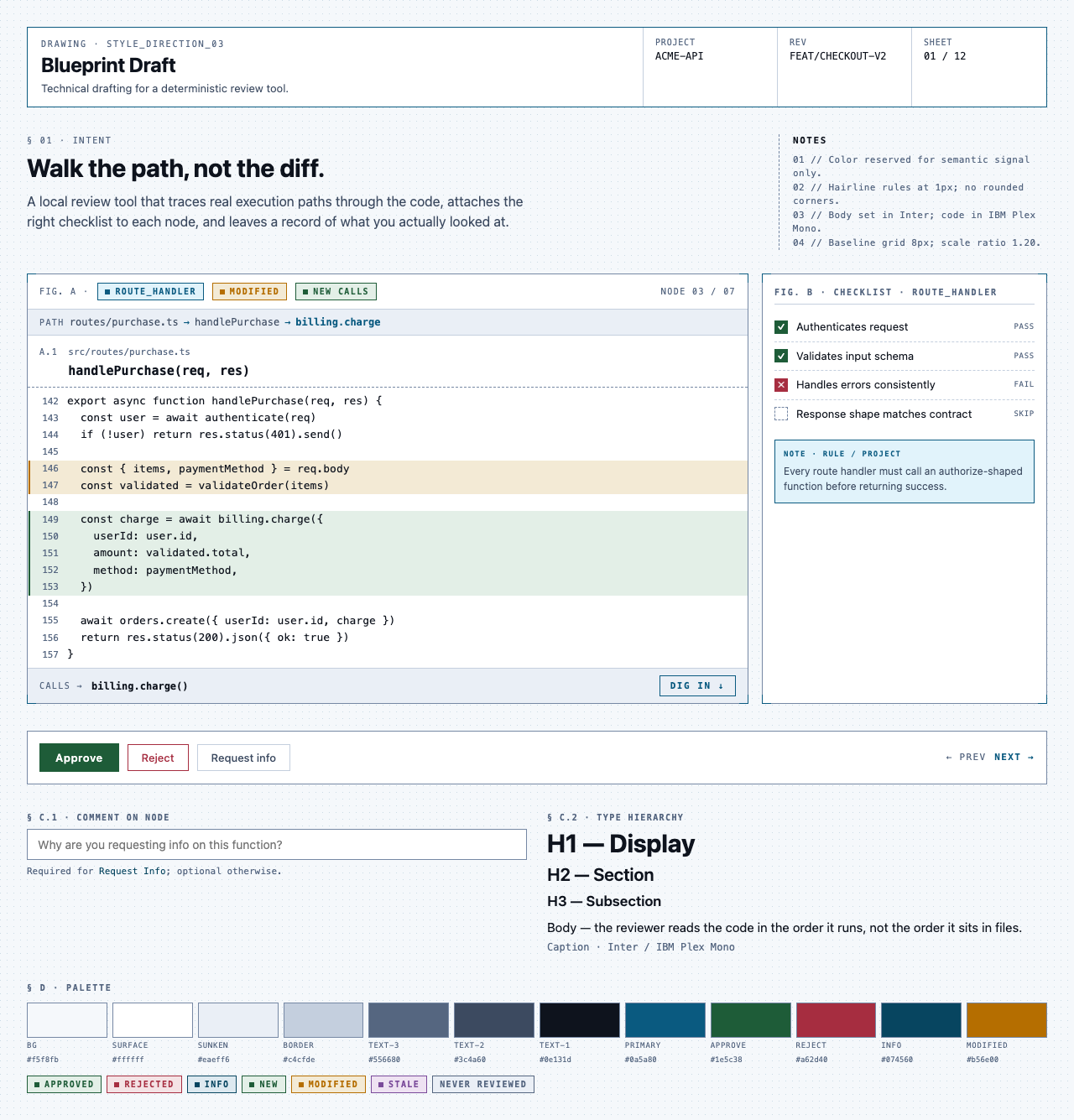Click the INFO status badge
Viewport: 1074px width, 1120px height.
(211, 1084)
